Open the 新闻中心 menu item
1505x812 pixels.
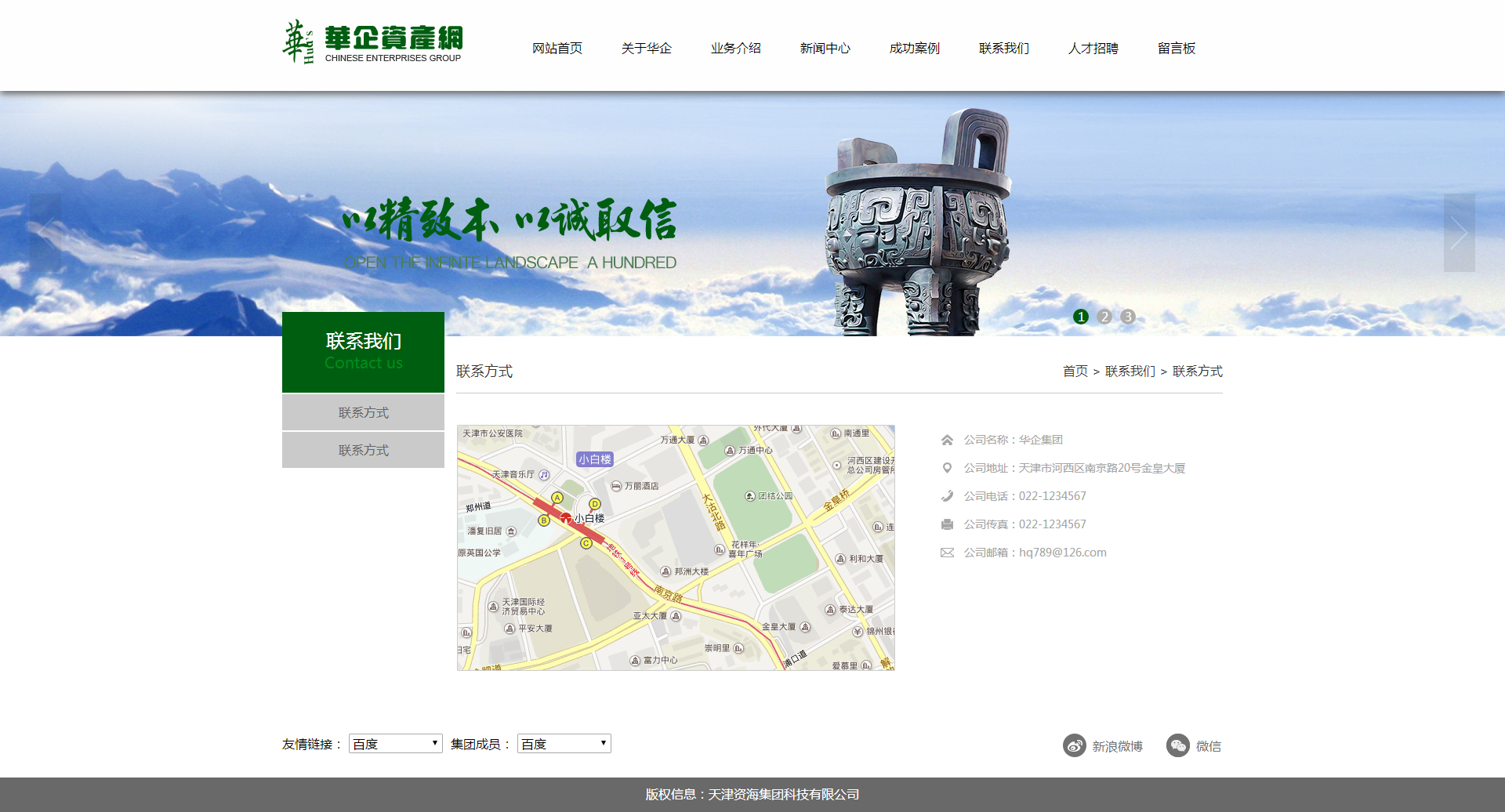point(825,49)
